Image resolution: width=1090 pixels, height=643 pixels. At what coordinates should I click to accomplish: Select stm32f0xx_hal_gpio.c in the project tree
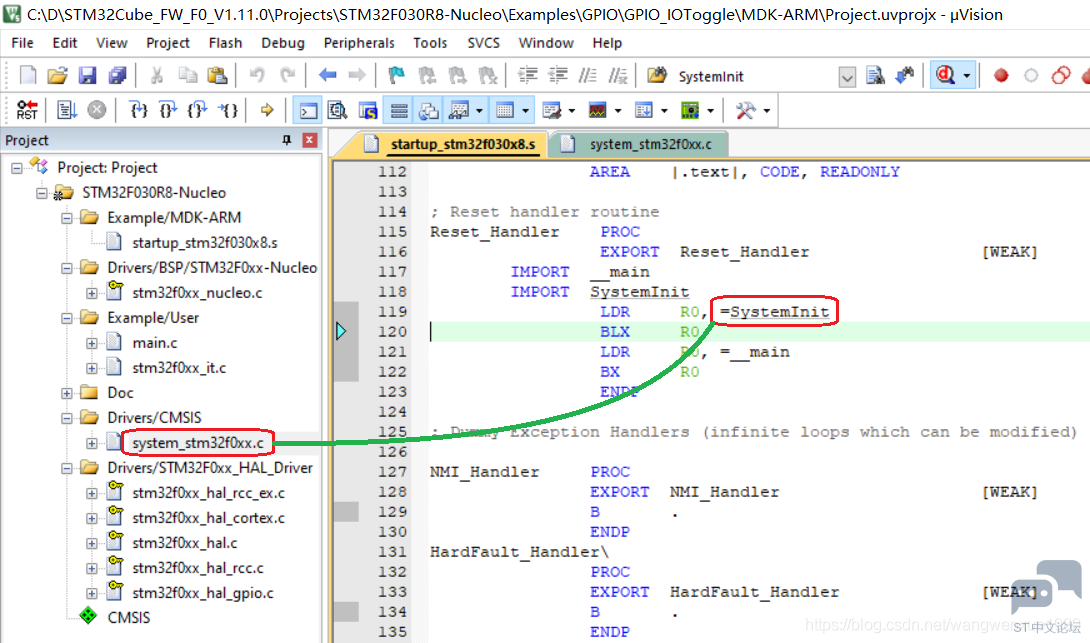click(x=203, y=593)
